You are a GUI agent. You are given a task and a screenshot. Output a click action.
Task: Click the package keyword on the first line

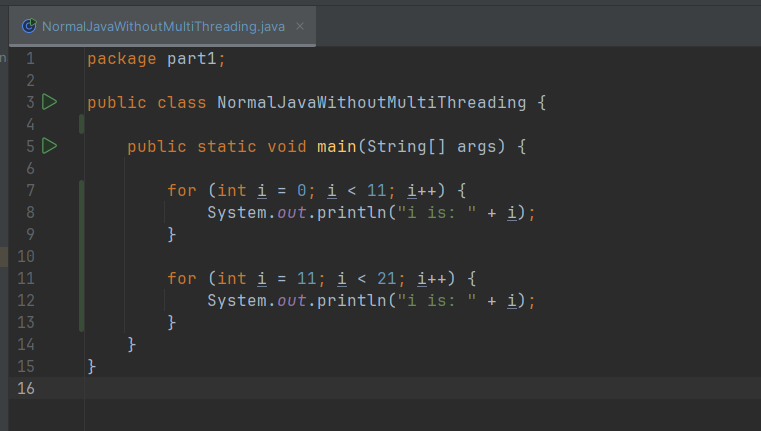121,58
